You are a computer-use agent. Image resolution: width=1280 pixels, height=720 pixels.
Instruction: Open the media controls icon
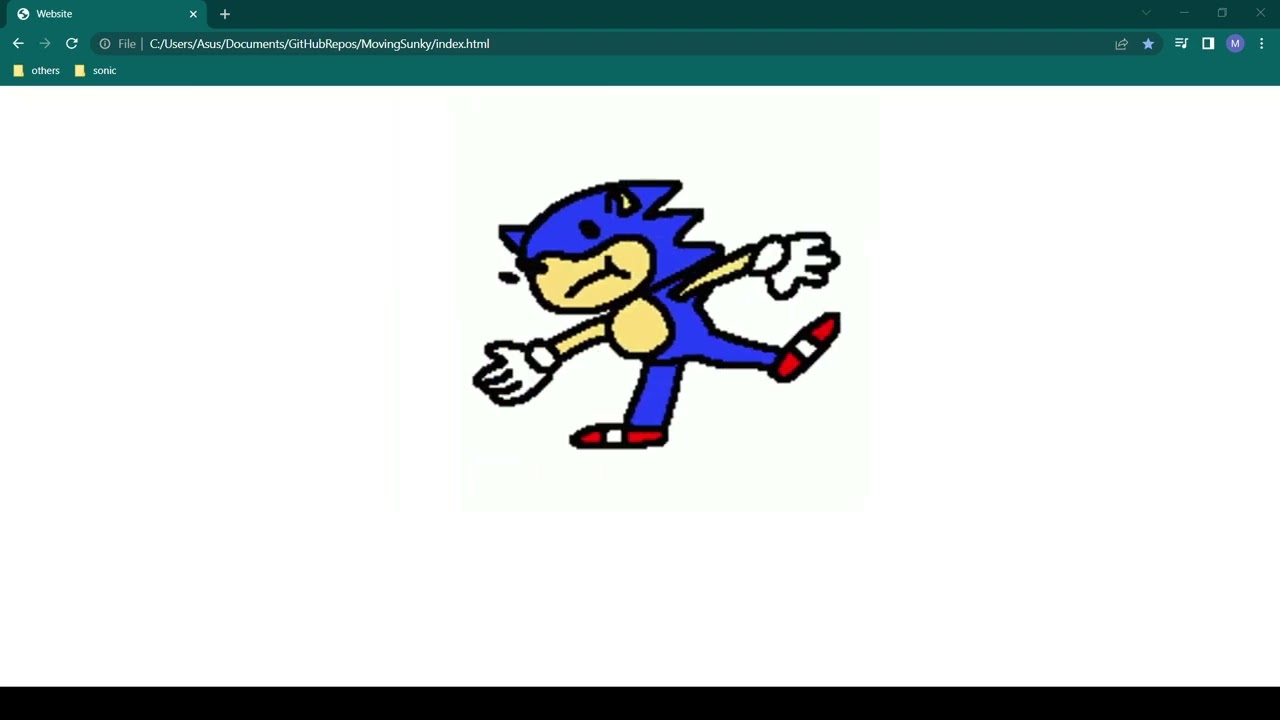(x=1181, y=44)
